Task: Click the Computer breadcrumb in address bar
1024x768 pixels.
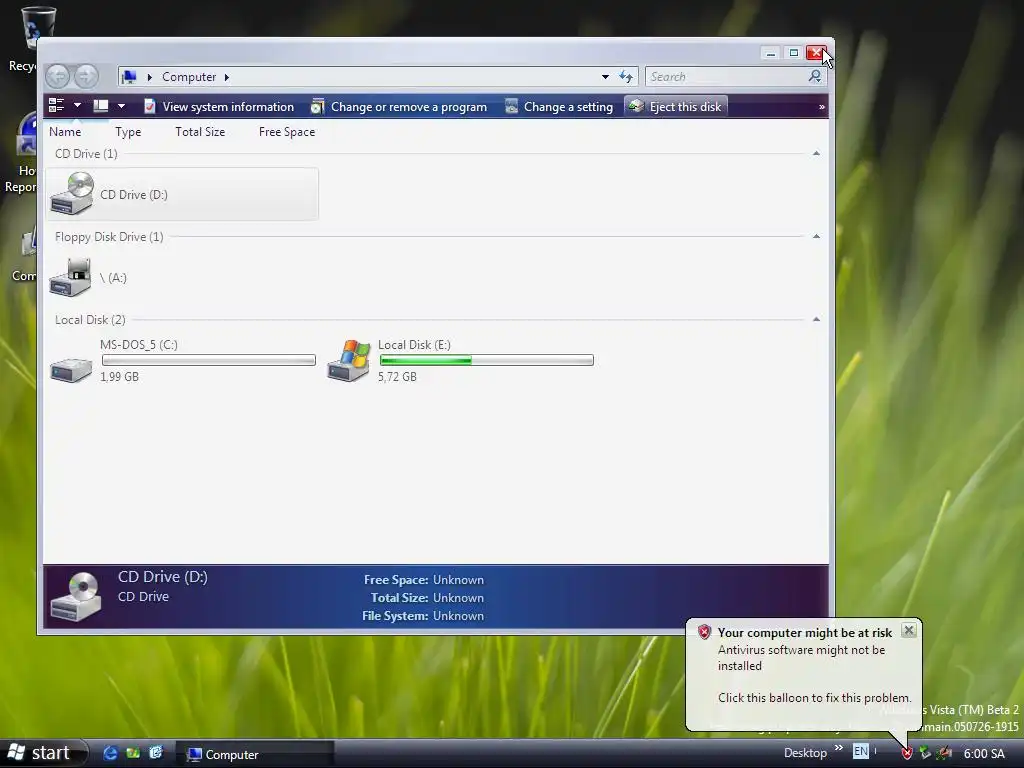Action: pyautogui.click(x=189, y=77)
